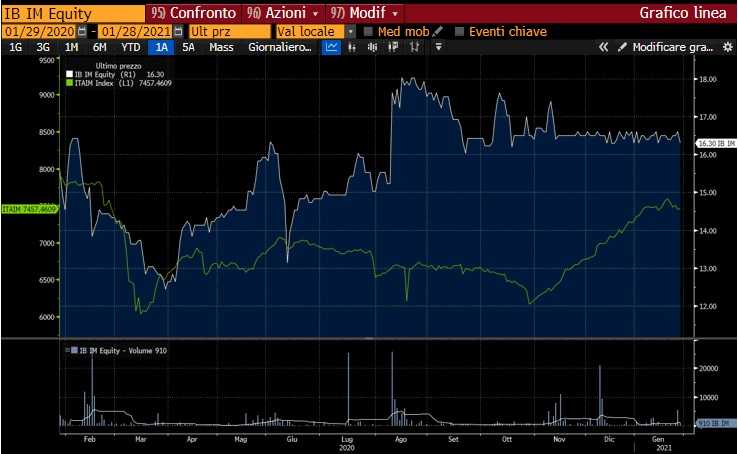Click the end date 01/28/2021 field
This screenshot has width=738, height=454.
(136, 32)
